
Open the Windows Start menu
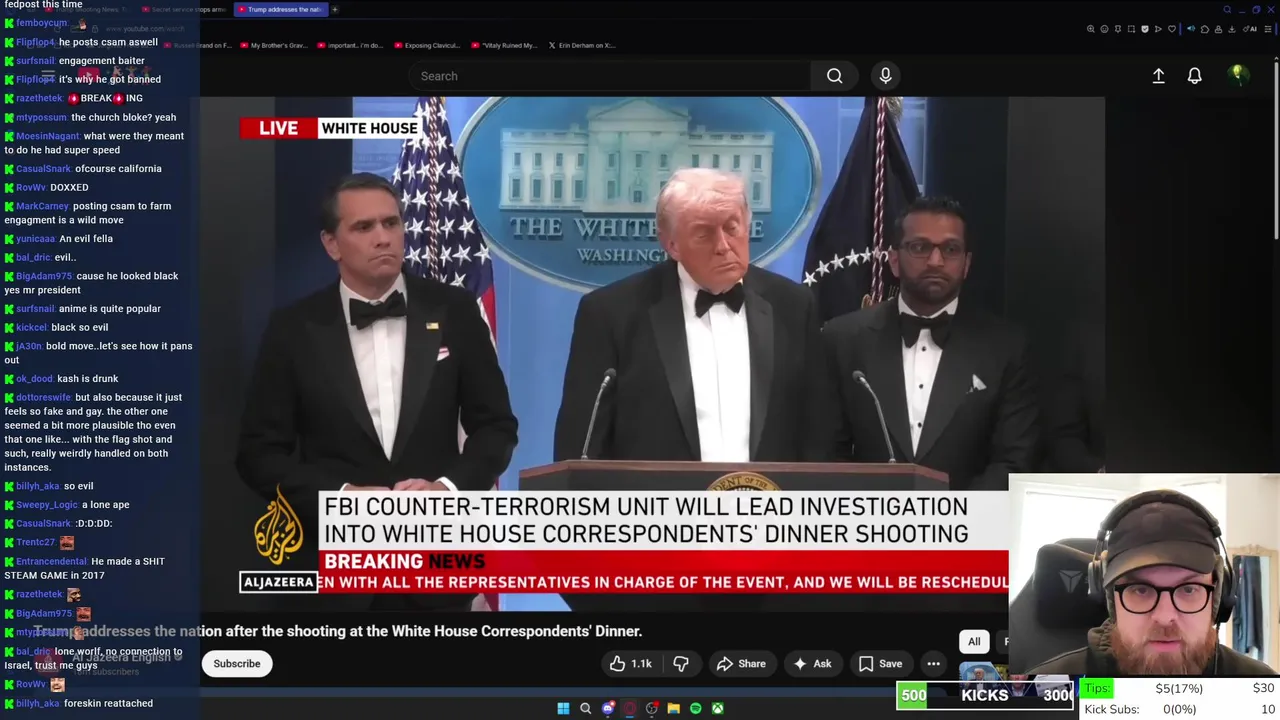[x=563, y=709]
